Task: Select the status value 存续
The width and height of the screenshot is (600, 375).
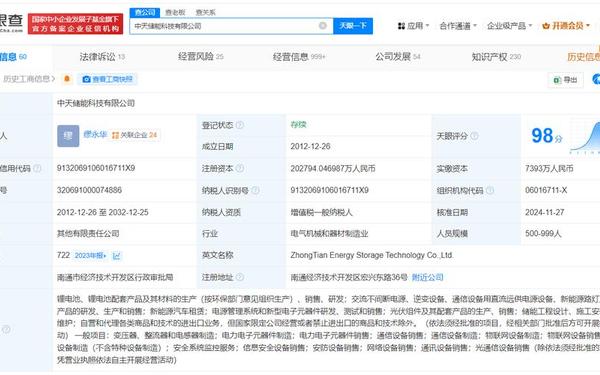Action: click(x=298, y=125)
